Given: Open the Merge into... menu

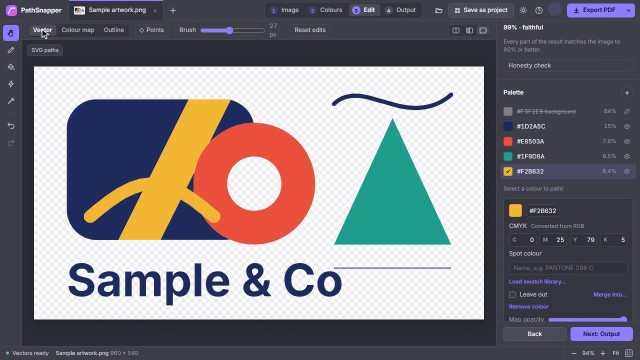Looking at the screenshot, I should [x=610, y=295].
